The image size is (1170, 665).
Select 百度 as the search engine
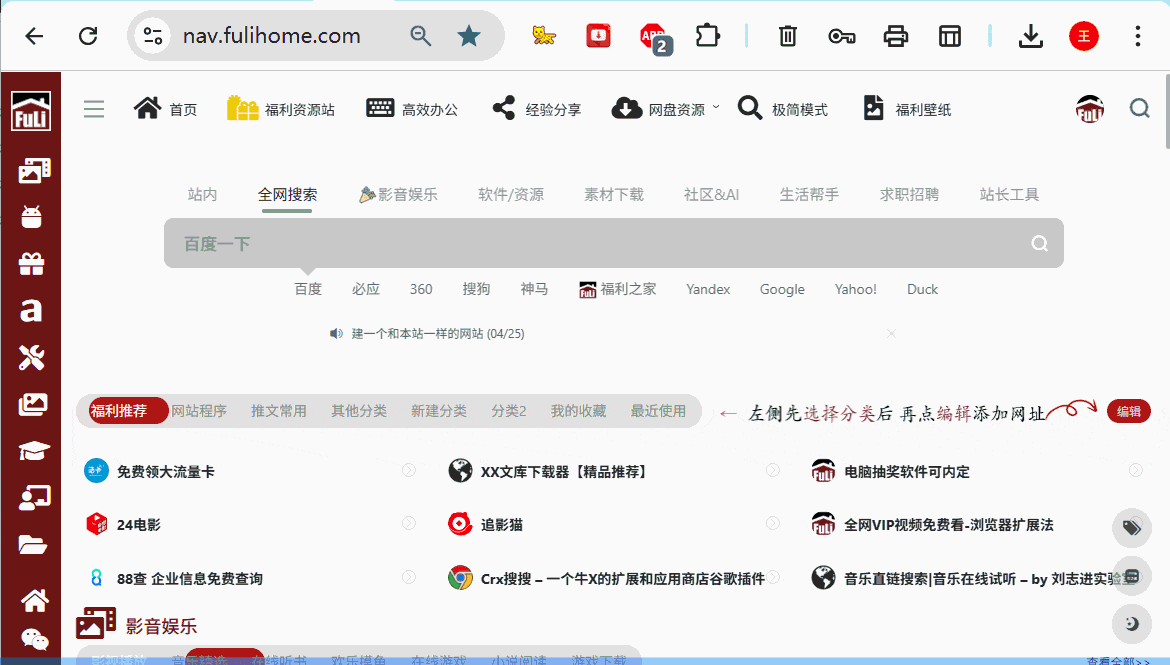tap(308, 289)
